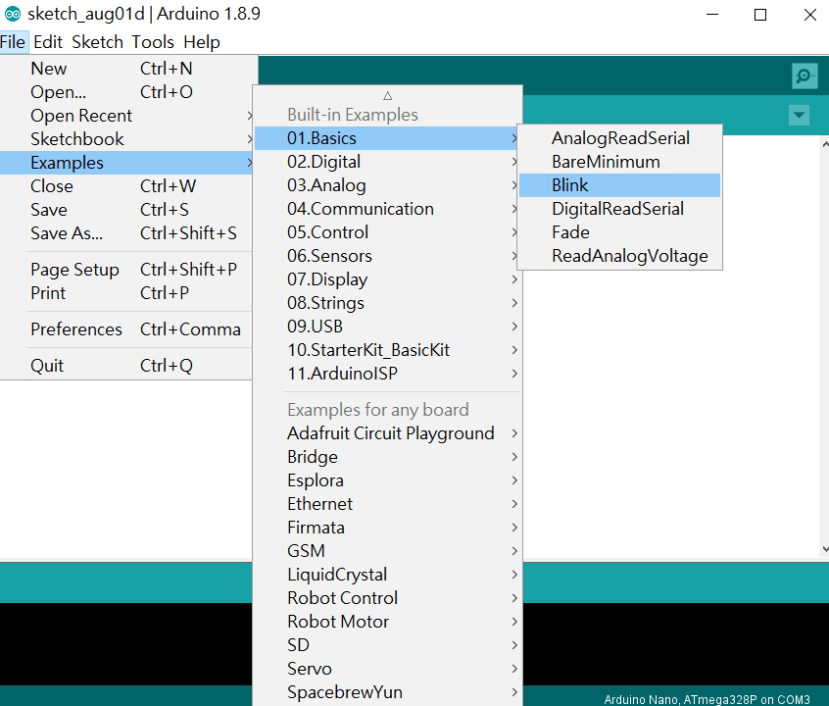Expand the Servo examples submenu
This screenshot has height=706, width=829.
point(387,668)
